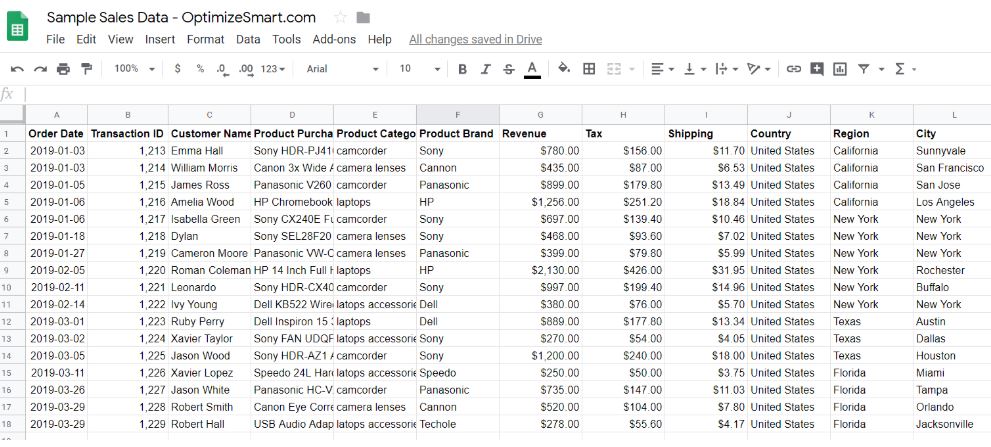Open the zoom 100% dropdown
Screen dimensions: 991x447
135,69
